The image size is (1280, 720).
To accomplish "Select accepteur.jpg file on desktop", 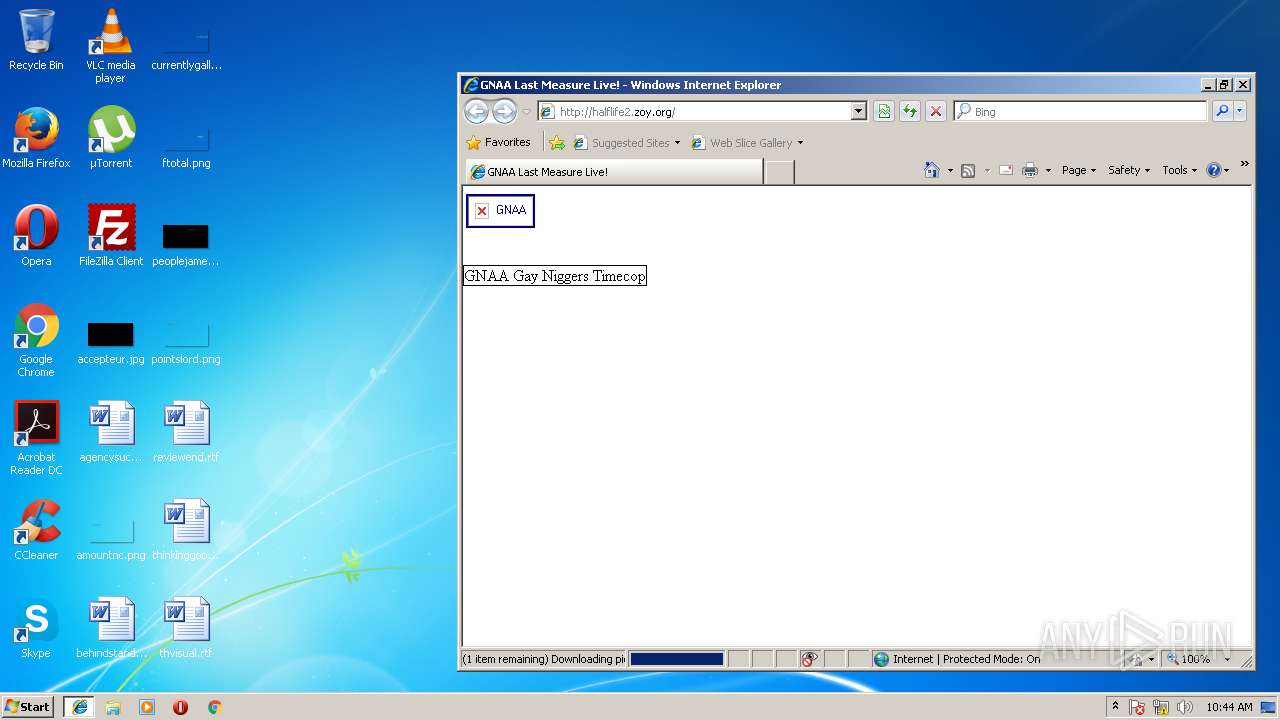I will click(x=110, y=341).
